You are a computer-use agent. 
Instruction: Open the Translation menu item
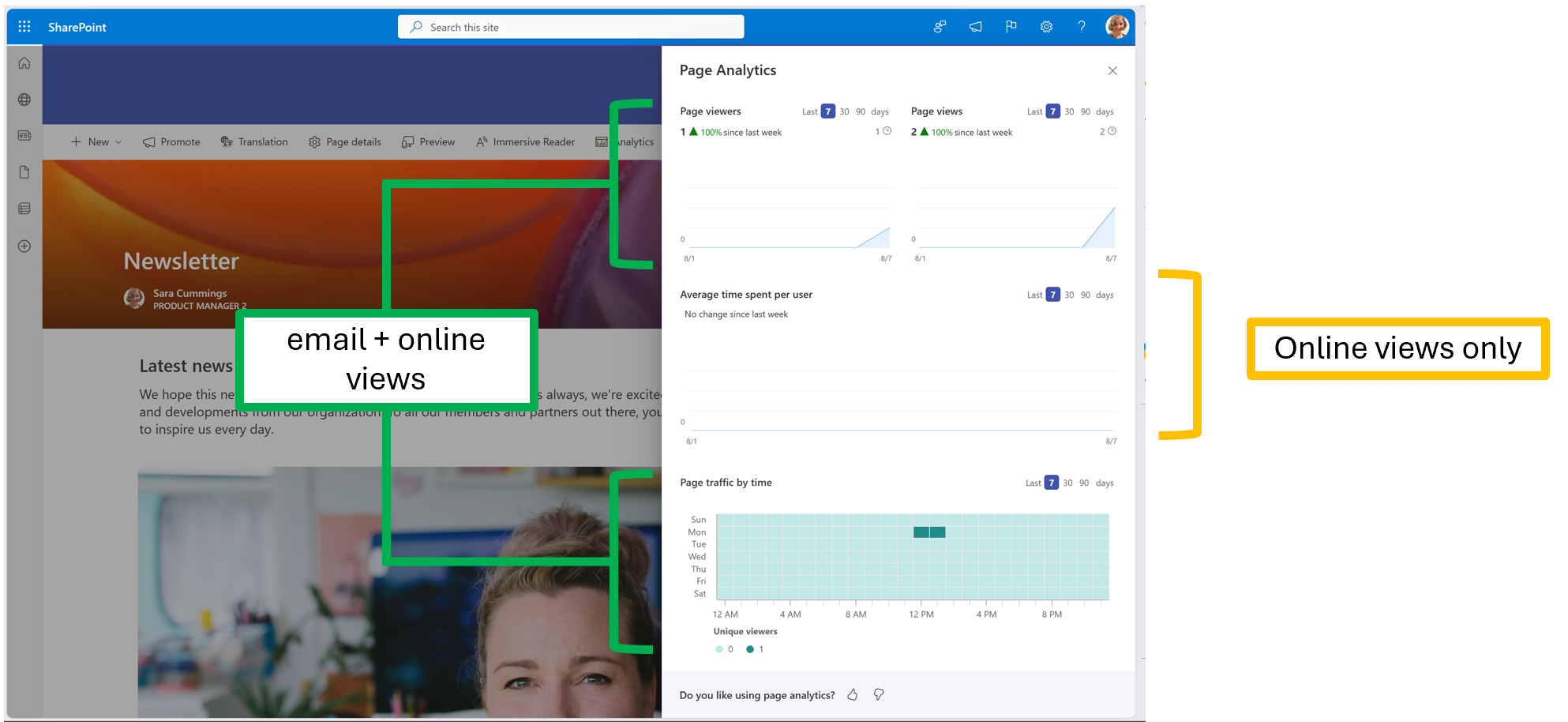click(x=254, y=142)
